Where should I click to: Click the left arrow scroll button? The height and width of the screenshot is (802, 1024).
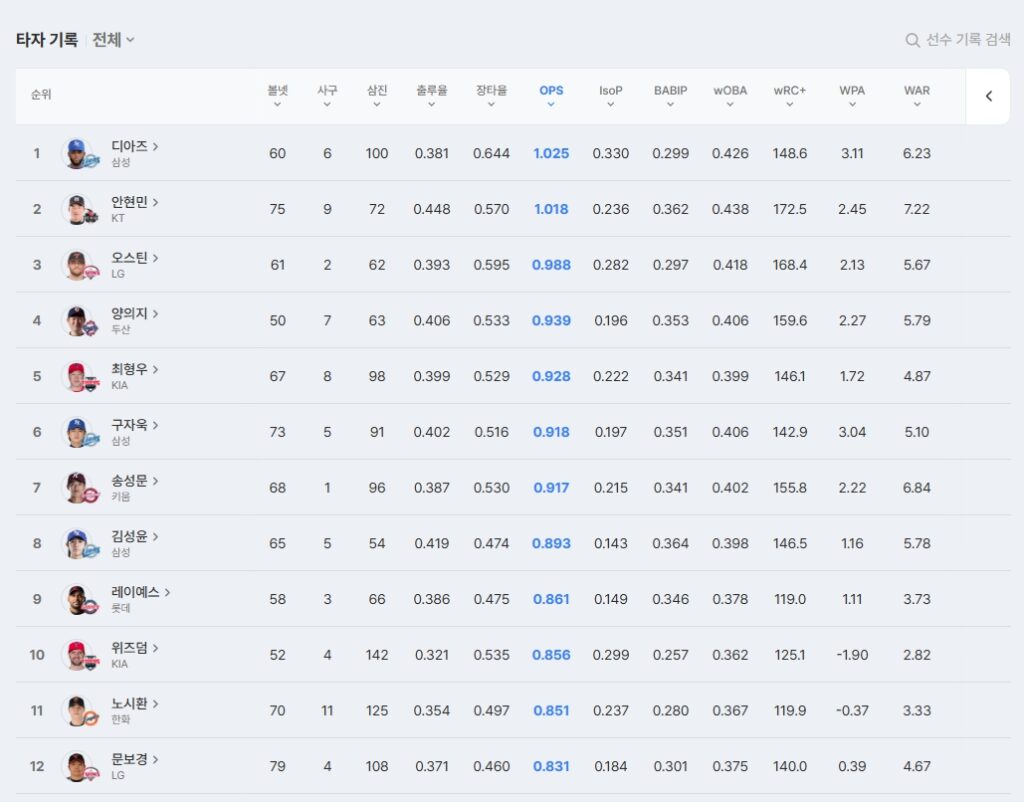[988, 96]
